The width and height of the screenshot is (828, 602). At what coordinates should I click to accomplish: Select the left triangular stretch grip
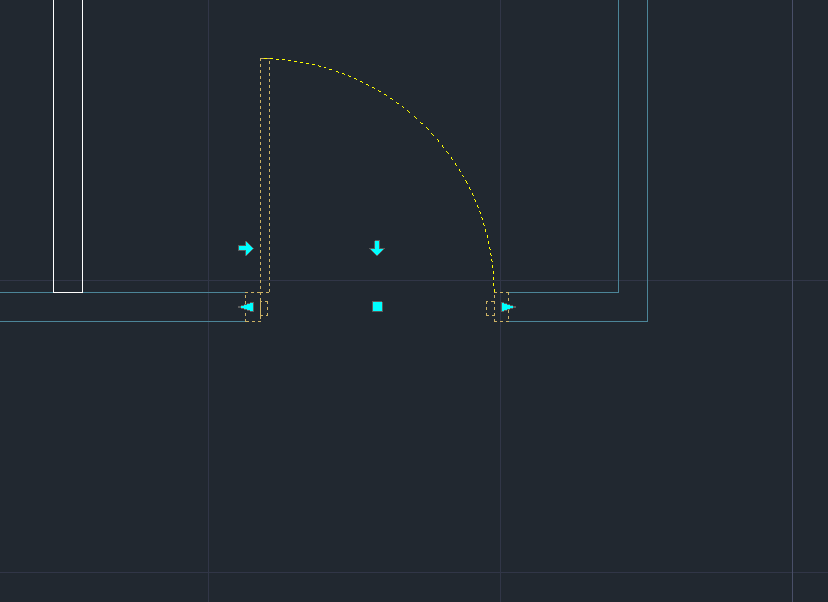tap(246, 307)
